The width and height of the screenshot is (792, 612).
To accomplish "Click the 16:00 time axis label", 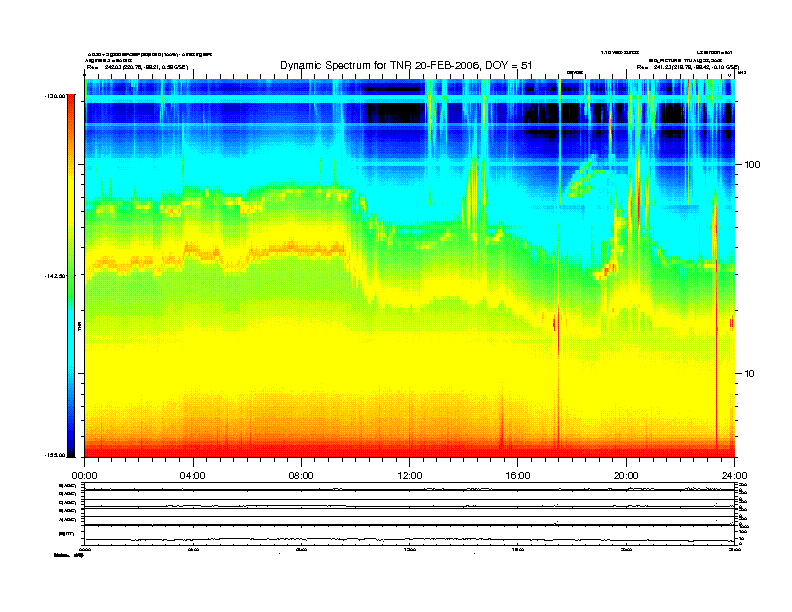I will point(518,476).
